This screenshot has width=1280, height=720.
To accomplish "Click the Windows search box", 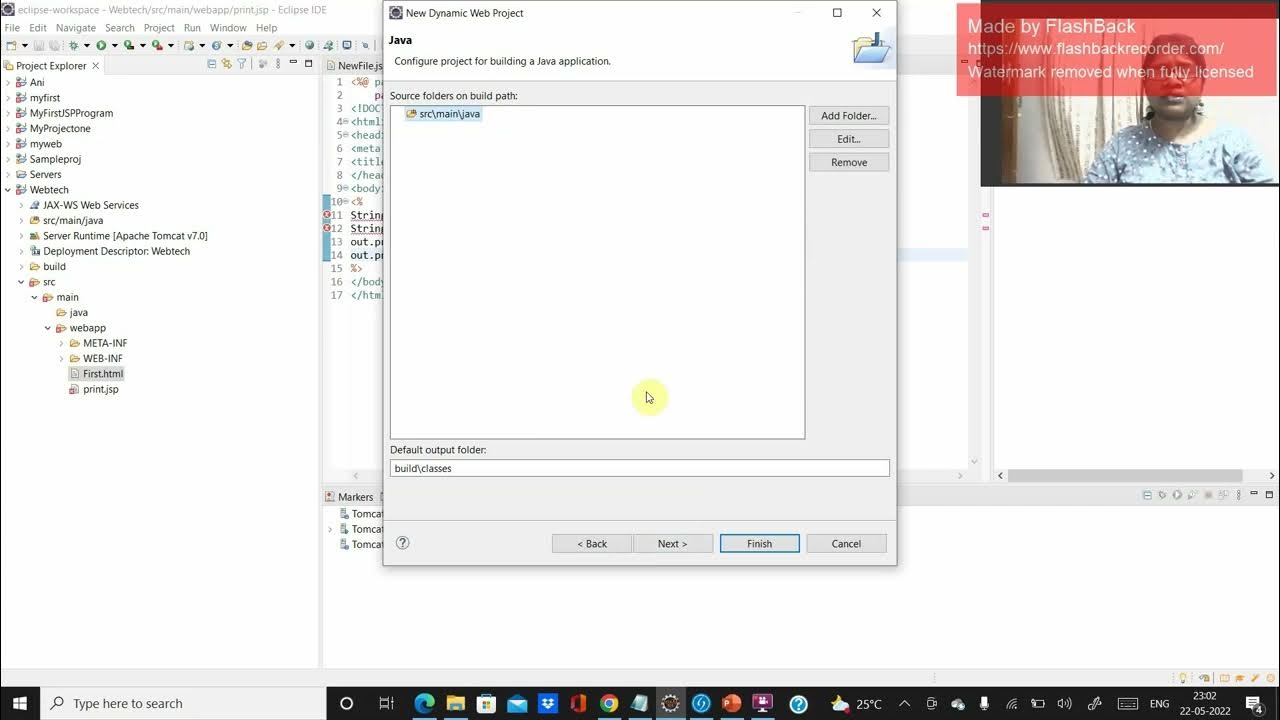I will 182,703.
